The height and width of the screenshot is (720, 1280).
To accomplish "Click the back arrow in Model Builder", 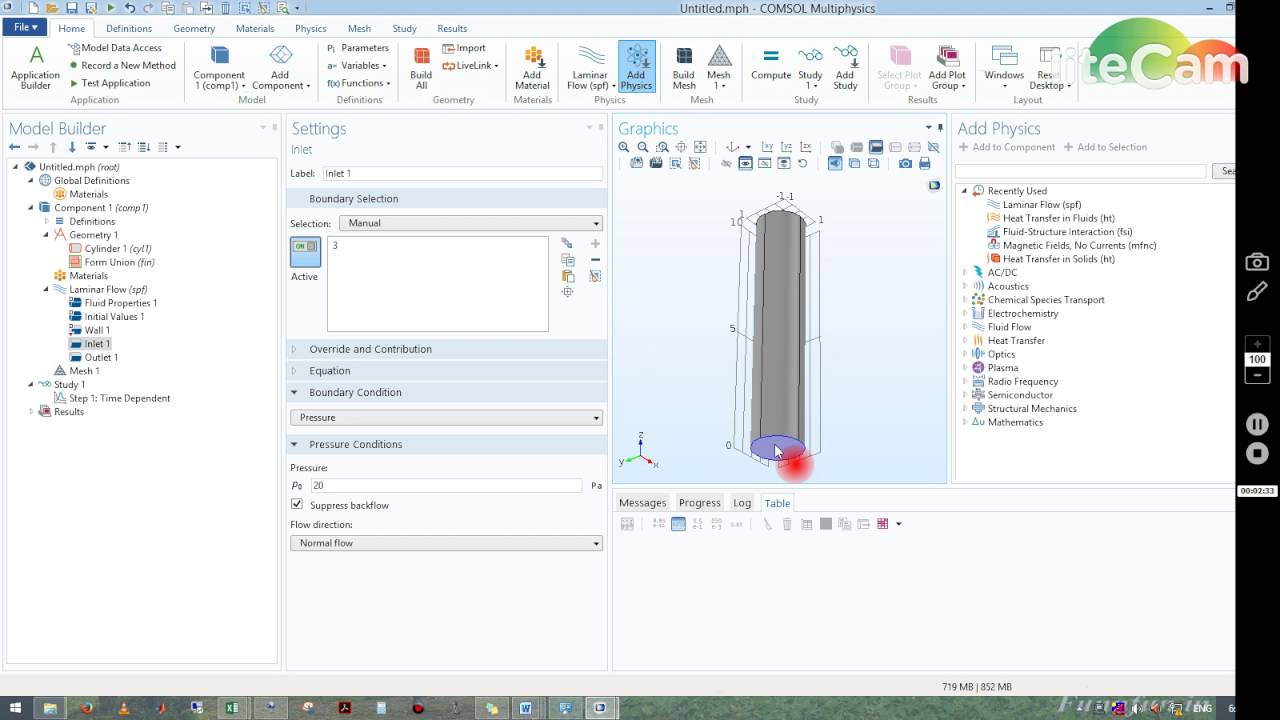I will click(14, 147).
